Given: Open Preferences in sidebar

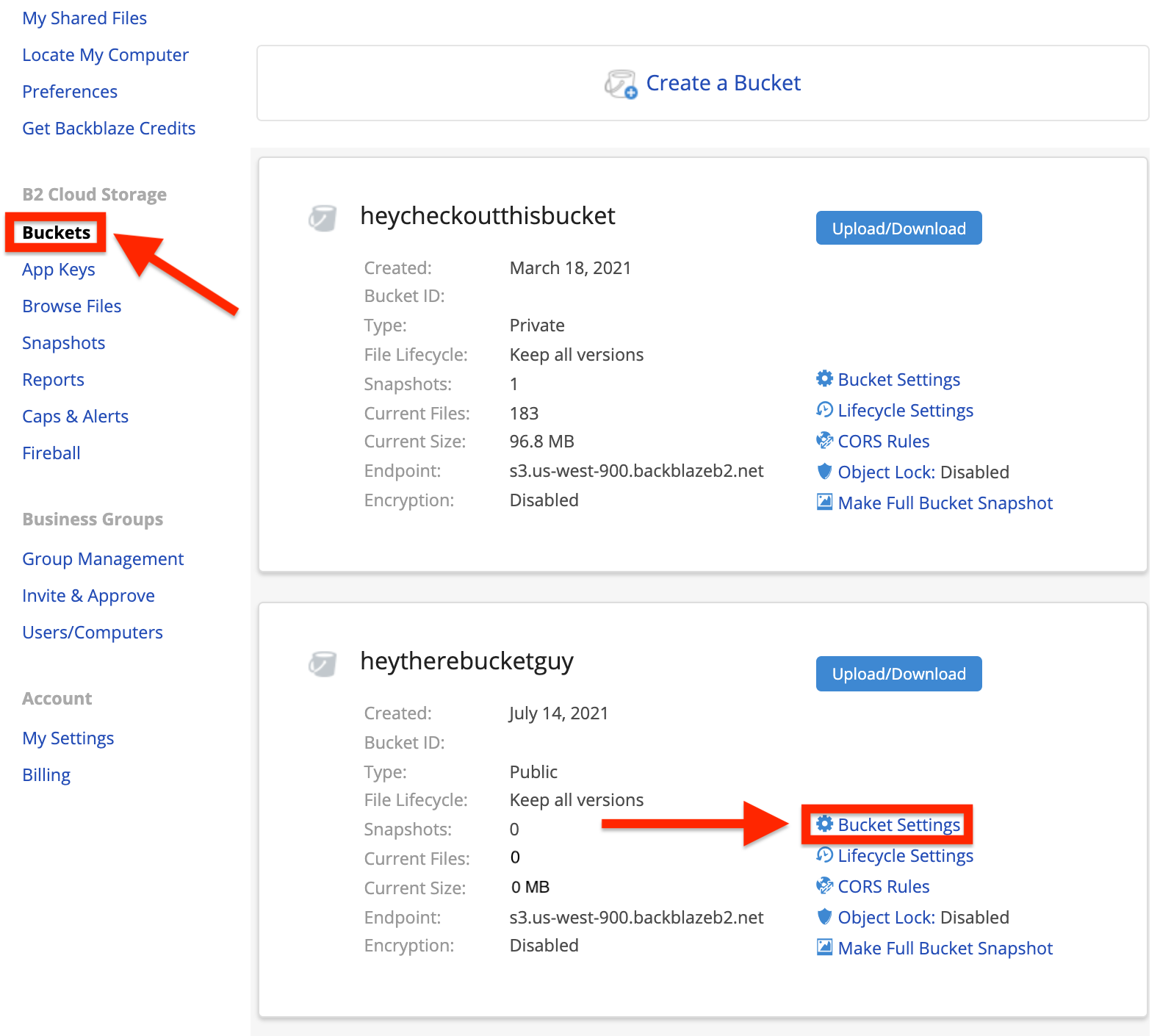Looking at the screenshot, I should (x=70, y=92).
